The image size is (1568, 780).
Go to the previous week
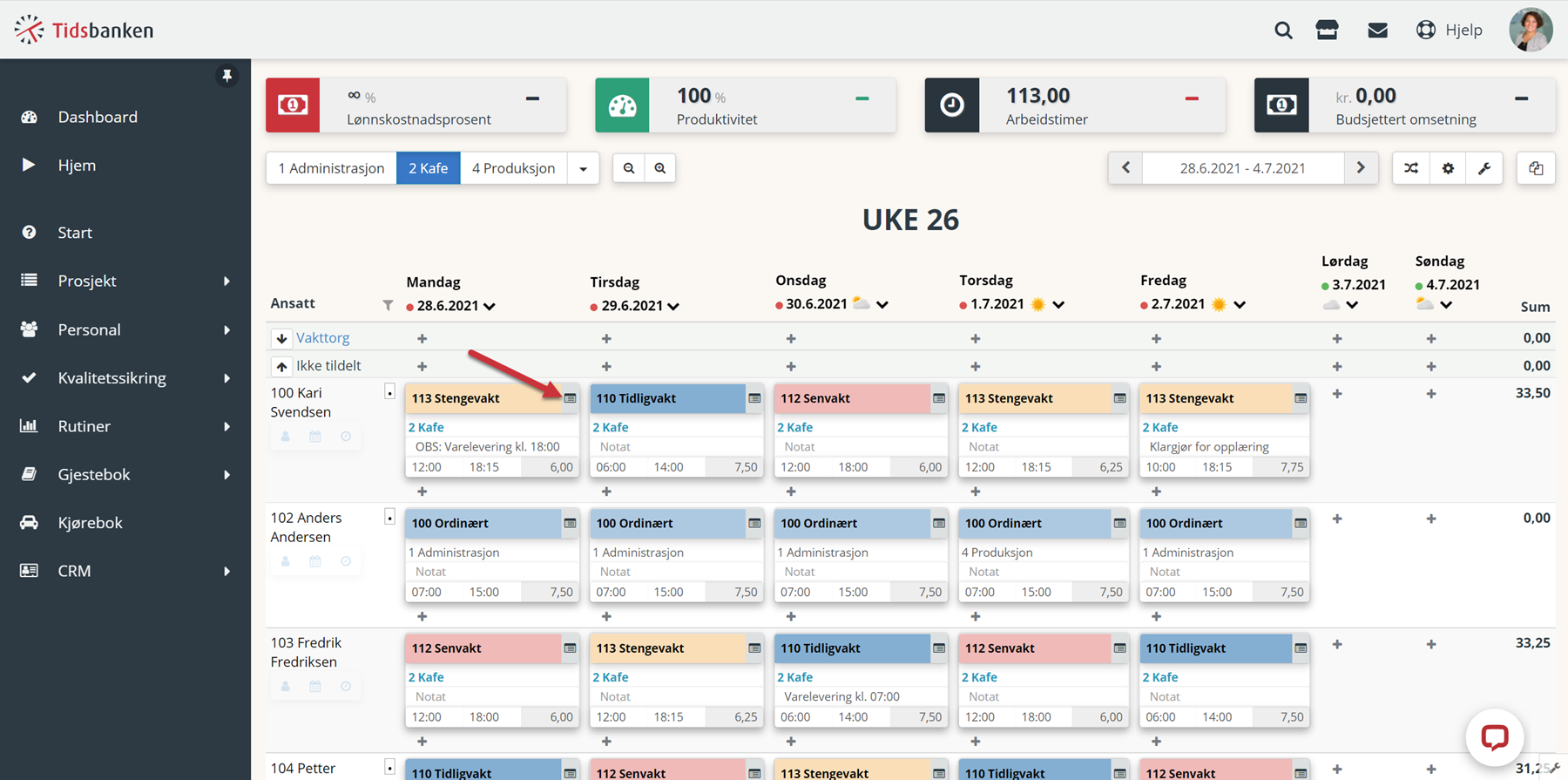1125,168
